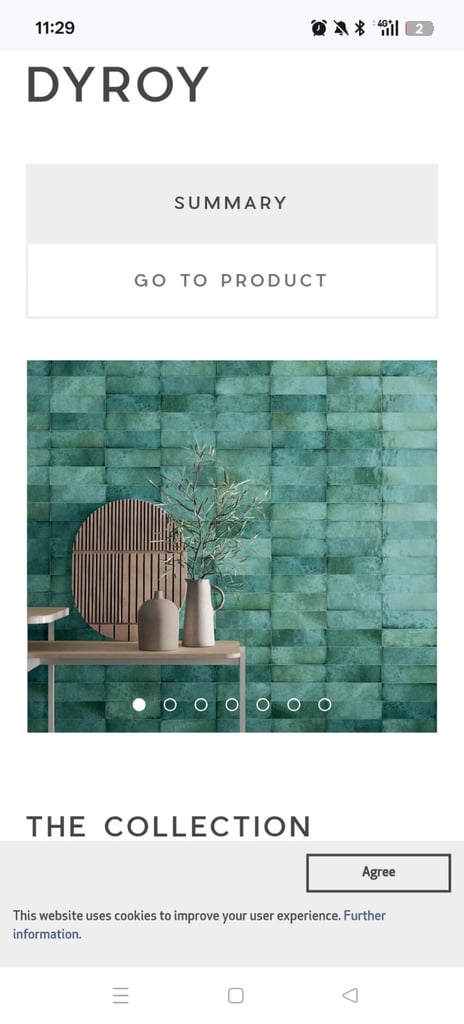This screenshot has width=464, height=1024.
Task: Tap the muted notifications bell icon
Action: pos(340,28)
